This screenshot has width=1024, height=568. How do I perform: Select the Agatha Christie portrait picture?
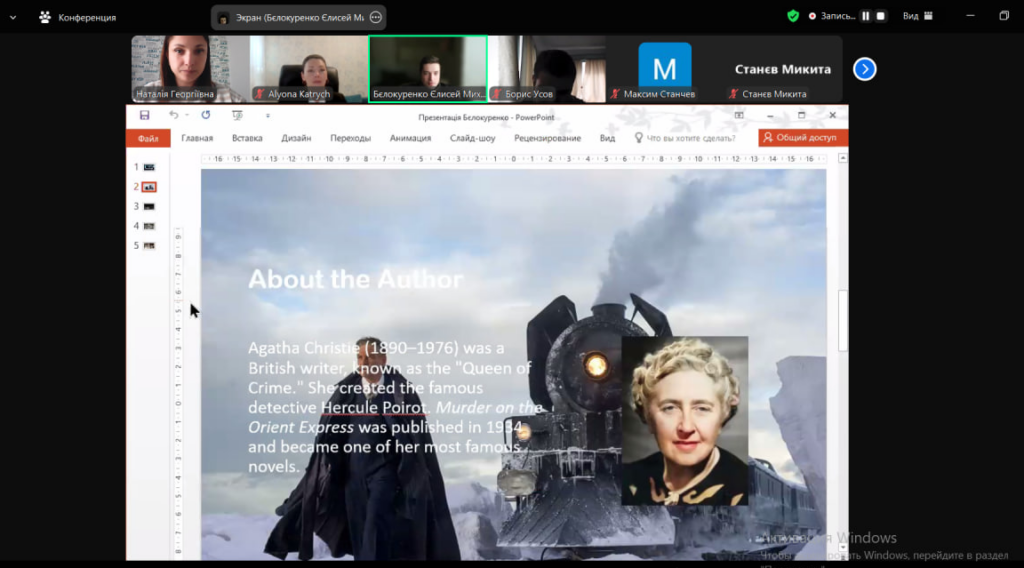[684, 420]
